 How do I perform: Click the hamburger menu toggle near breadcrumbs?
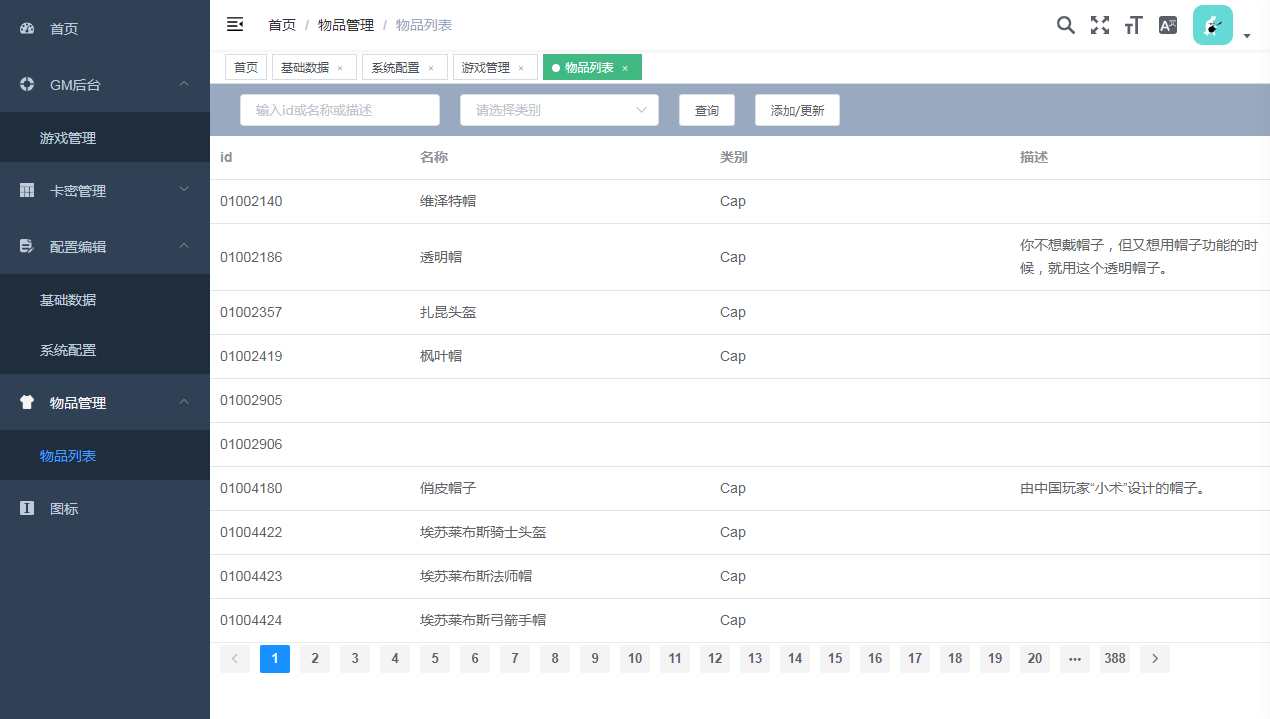[x=234, y=24]
